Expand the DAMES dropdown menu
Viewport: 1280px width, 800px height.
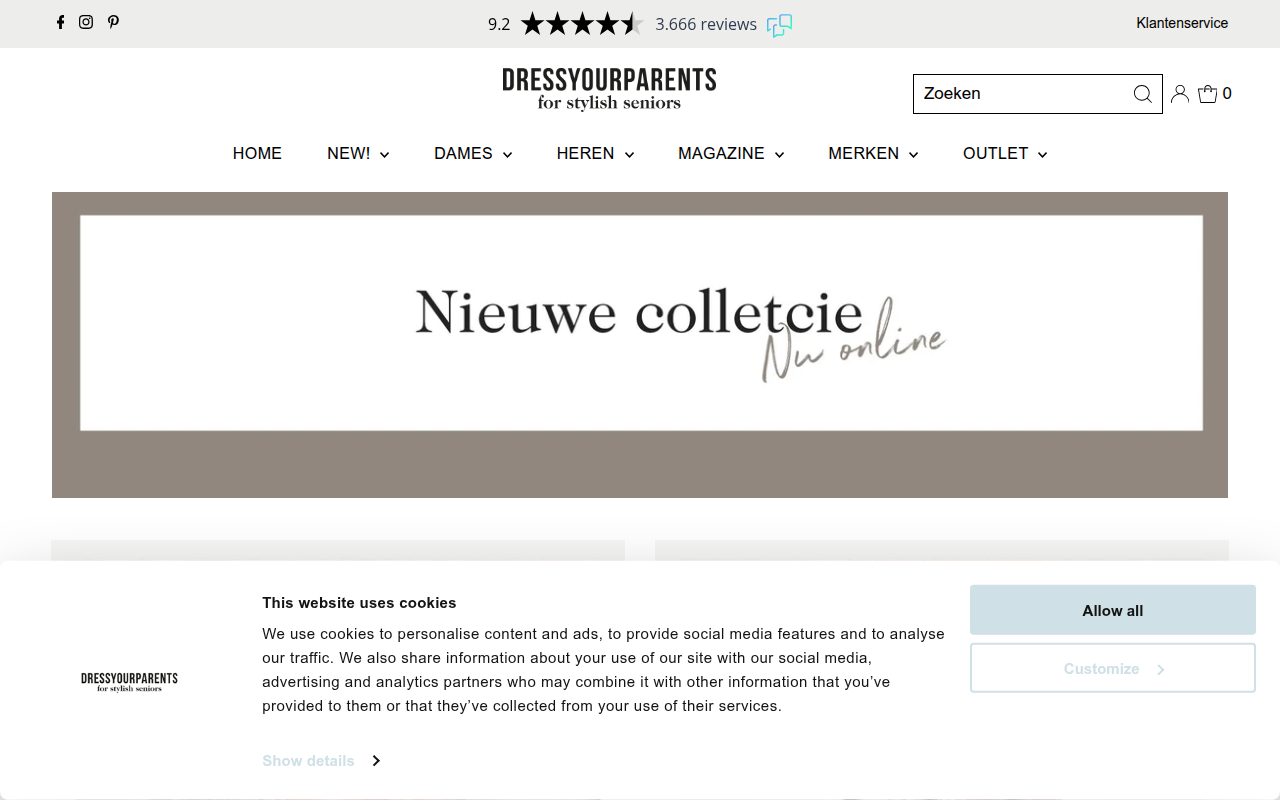(x=473, y=154)
